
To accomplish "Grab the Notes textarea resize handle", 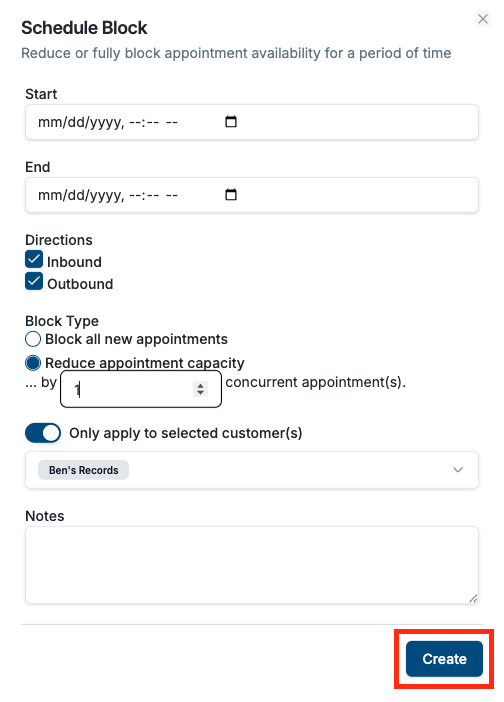I will pyautogui.click(x=473, y=599).
